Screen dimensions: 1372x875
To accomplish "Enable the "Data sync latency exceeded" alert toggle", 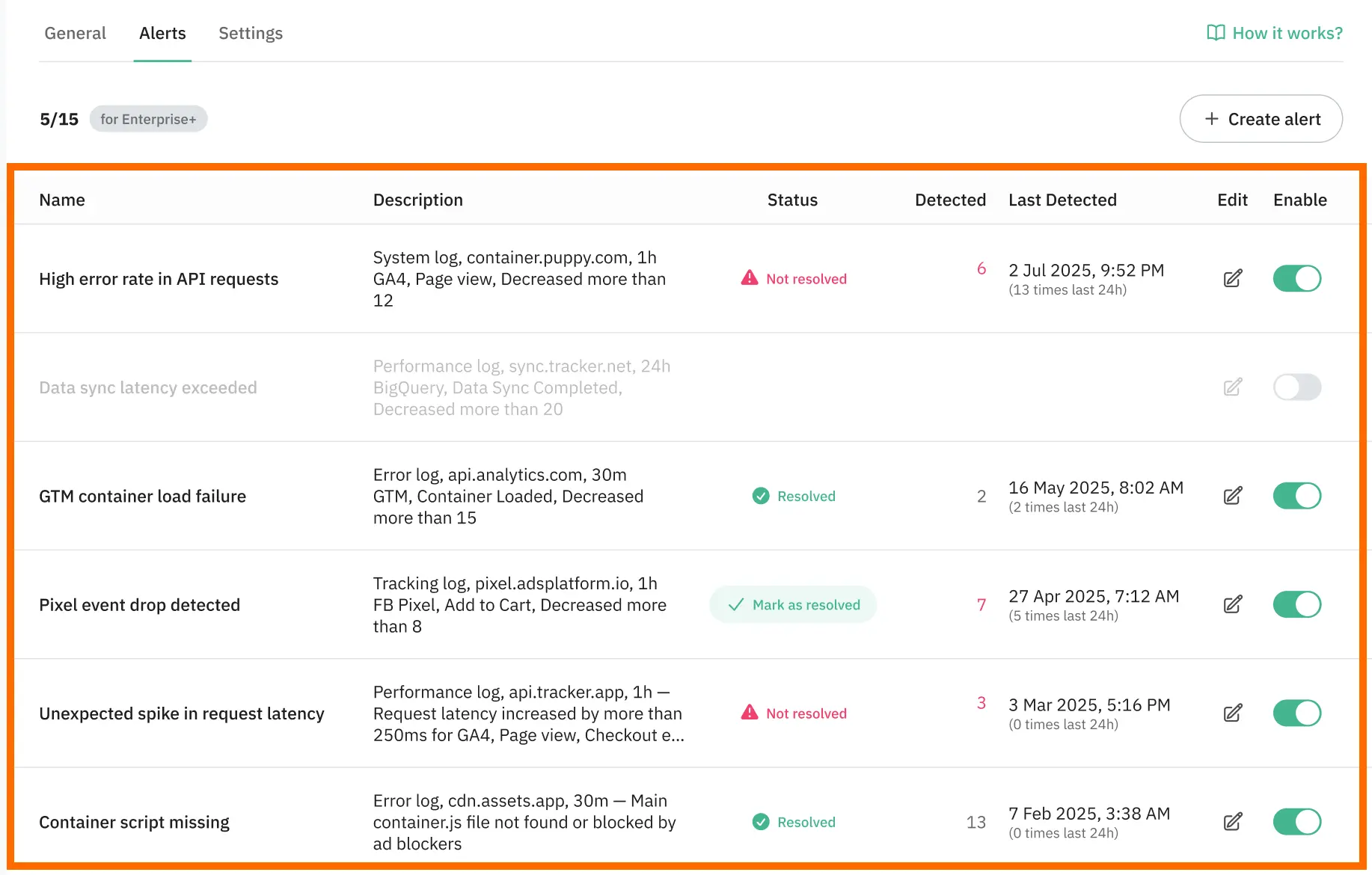I will pyautogui.click(x=1297, y=387).
